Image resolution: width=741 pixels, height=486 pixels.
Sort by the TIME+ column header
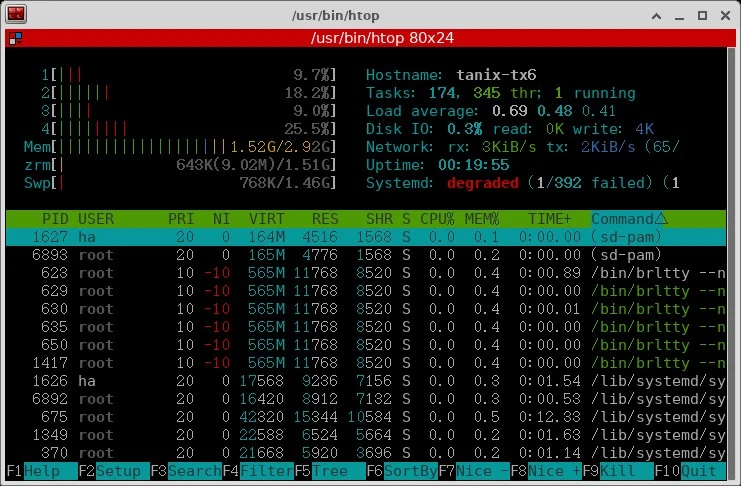click(x=550, y=219)
